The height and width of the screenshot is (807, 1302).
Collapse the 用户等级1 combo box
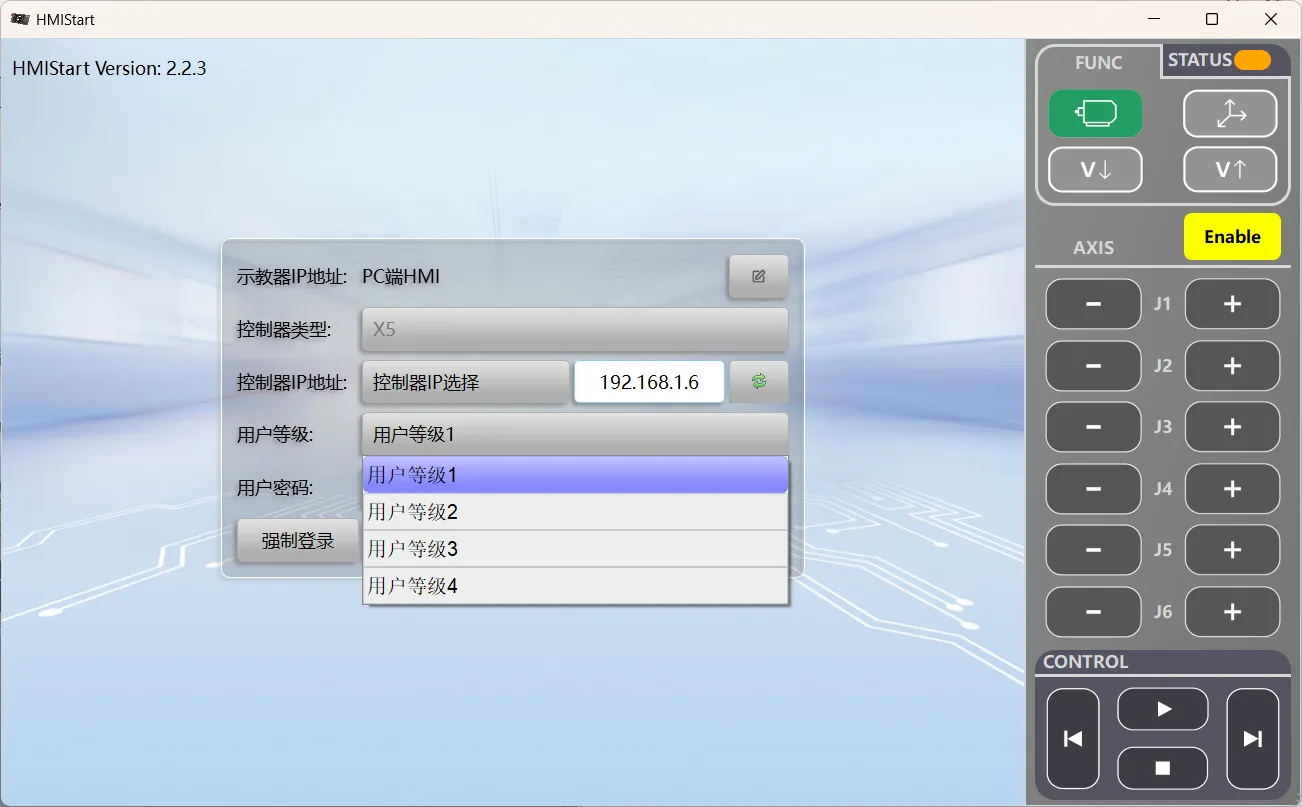click(x=575, y=434)
